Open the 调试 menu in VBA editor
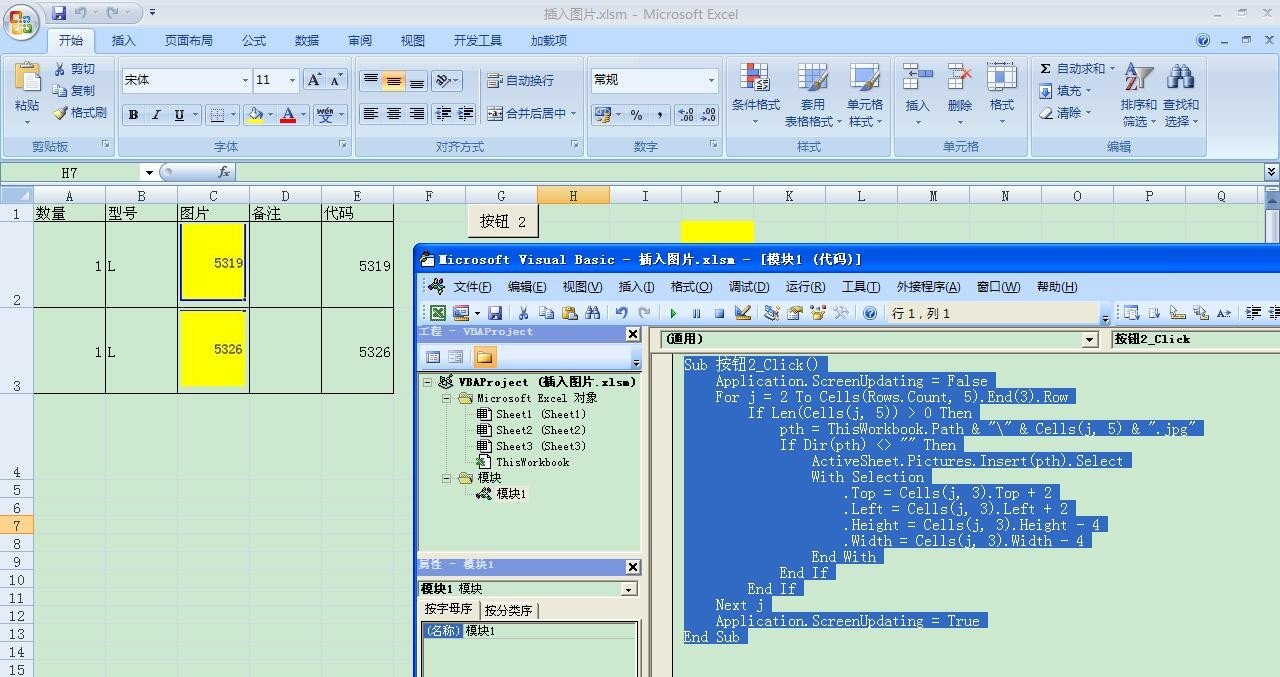 pyautogui.click(x=748, y=287)
